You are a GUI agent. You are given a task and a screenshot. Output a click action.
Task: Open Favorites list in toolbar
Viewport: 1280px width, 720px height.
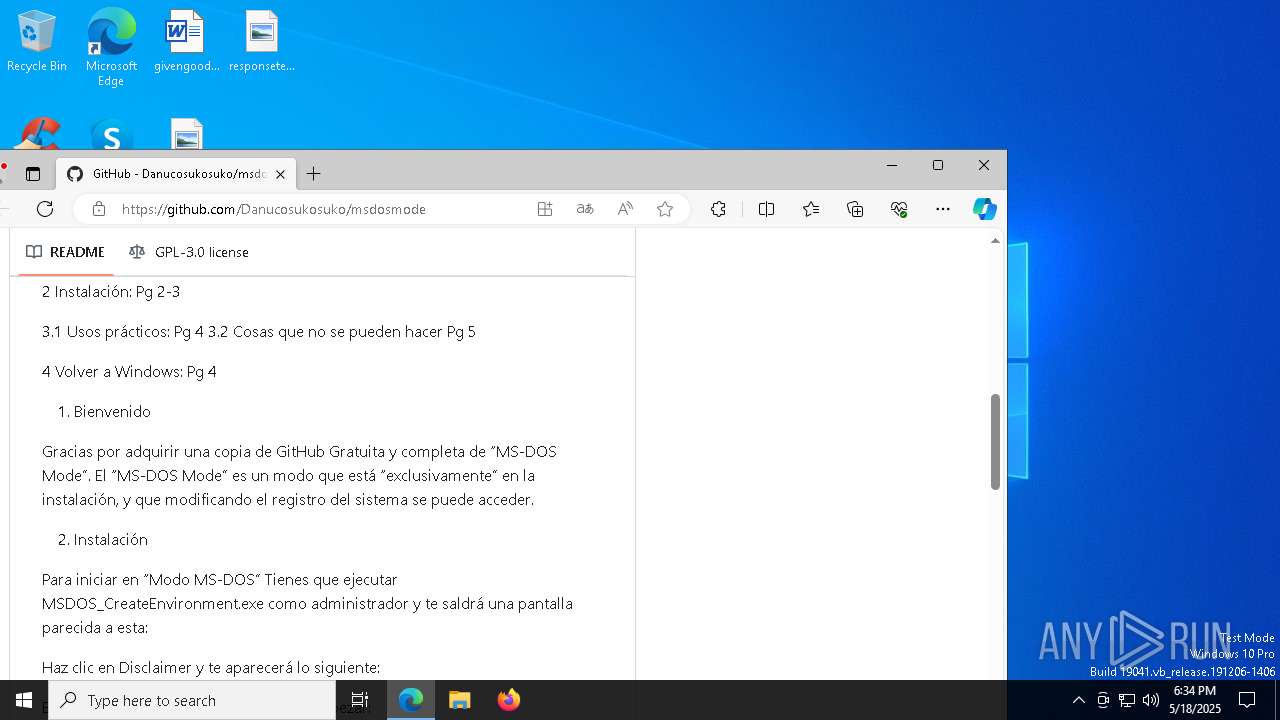(811, 209)
